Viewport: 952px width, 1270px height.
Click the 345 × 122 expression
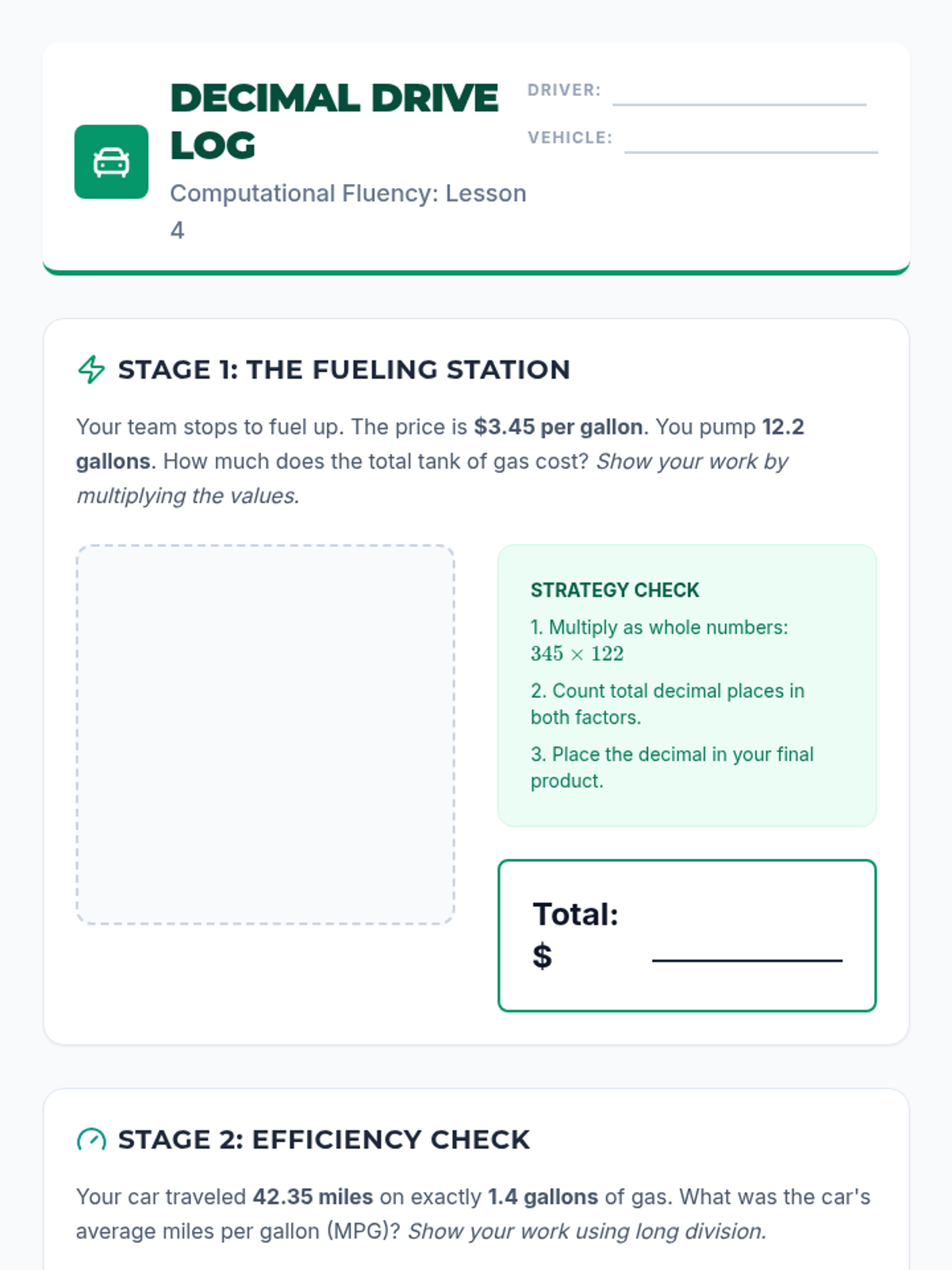coord(578,654)
